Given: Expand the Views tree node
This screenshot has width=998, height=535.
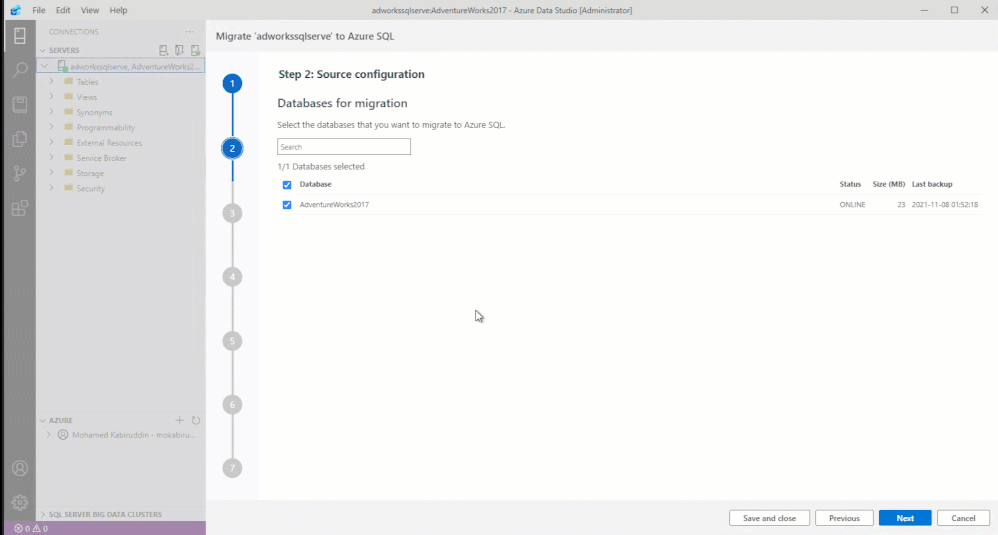Looking at the screenshot, I should click(52, 97).
